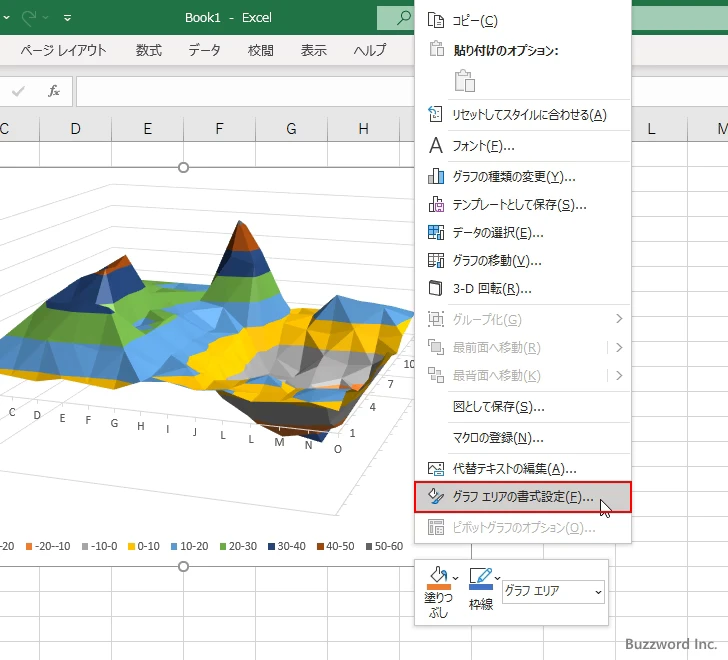Screen dimensions: 728x660
Task: Expand the グループ化(G) submenu arrow
Action: tap(619, 319)
